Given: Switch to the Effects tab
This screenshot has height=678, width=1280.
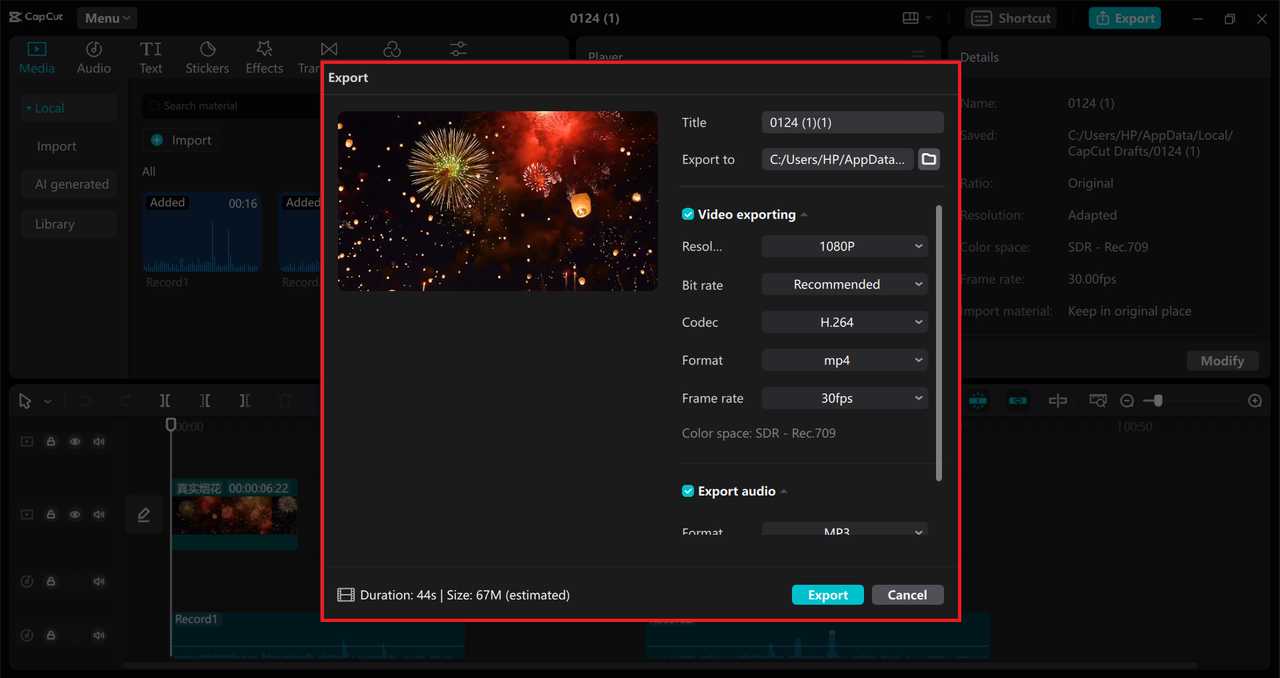Looking at the screenshot, I should coord(264,57).
